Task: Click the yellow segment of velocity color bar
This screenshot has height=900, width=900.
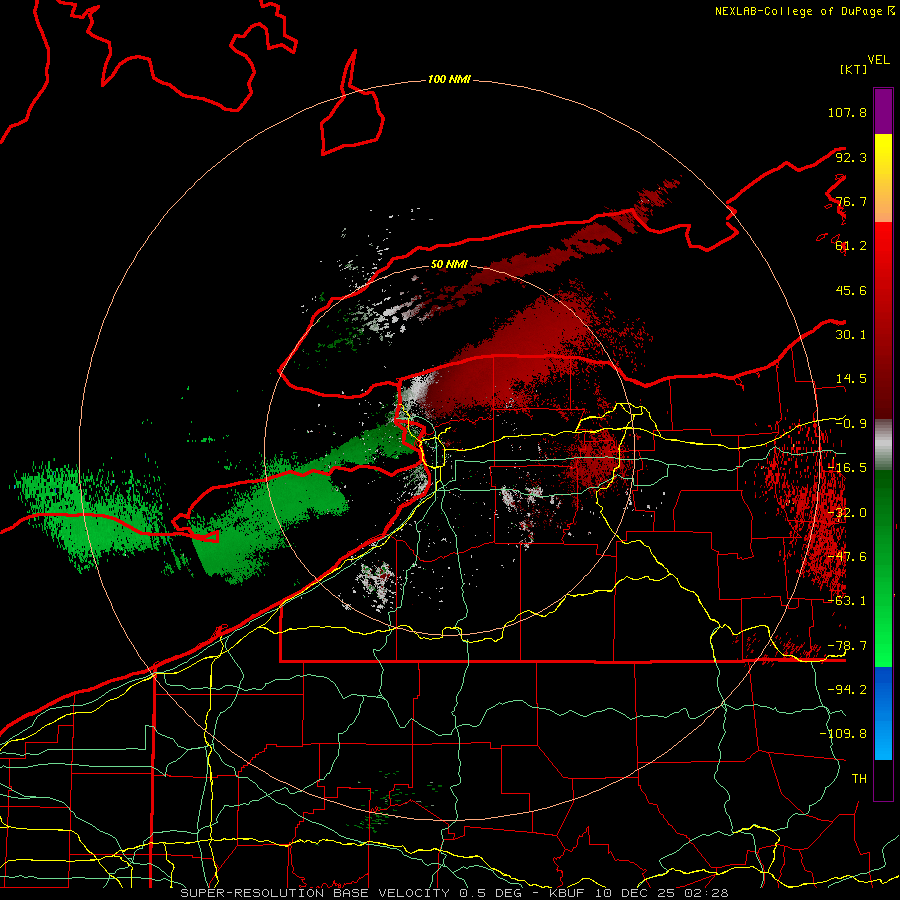Action: [883, 178]
